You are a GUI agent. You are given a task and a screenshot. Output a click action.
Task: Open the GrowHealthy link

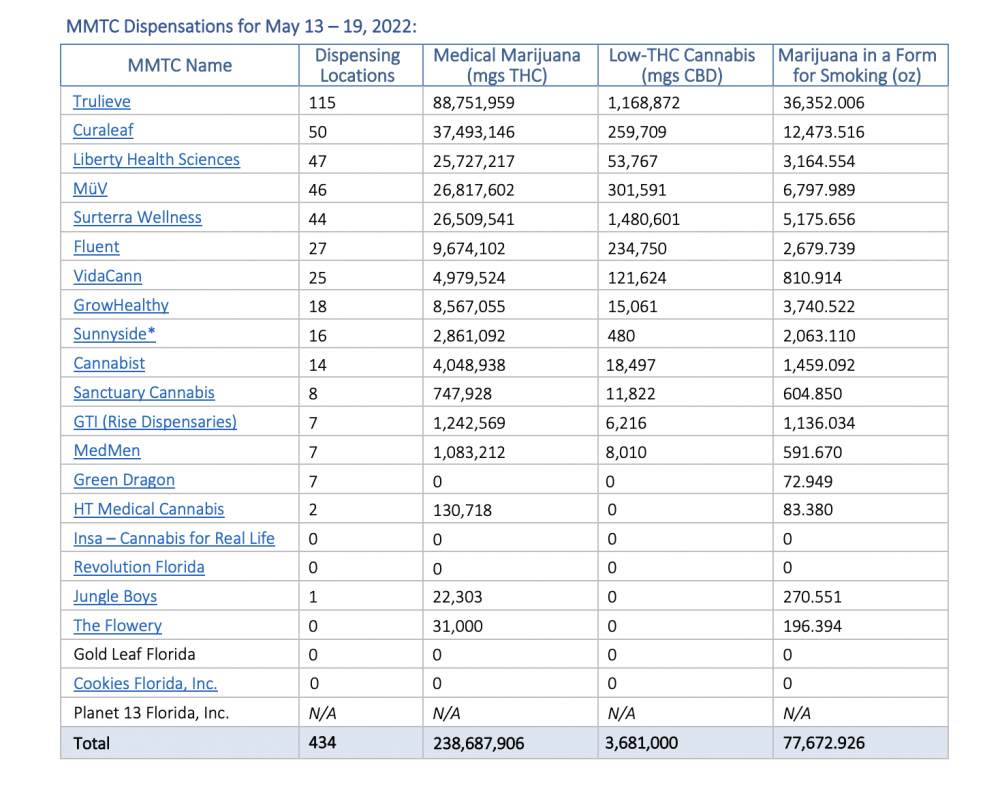121,305
